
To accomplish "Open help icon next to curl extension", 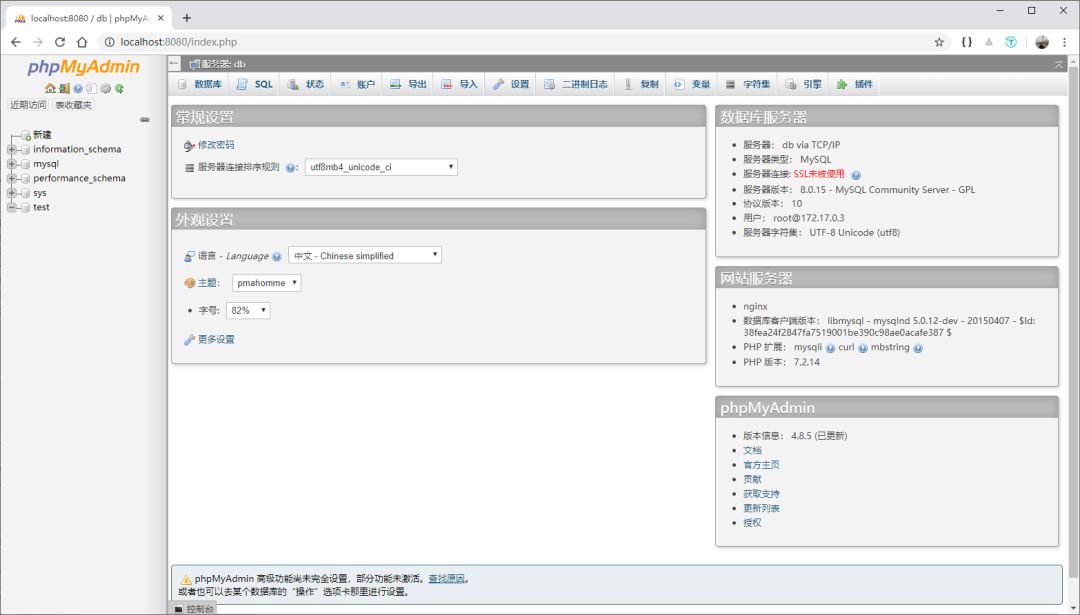I will (x=862, y=348).
